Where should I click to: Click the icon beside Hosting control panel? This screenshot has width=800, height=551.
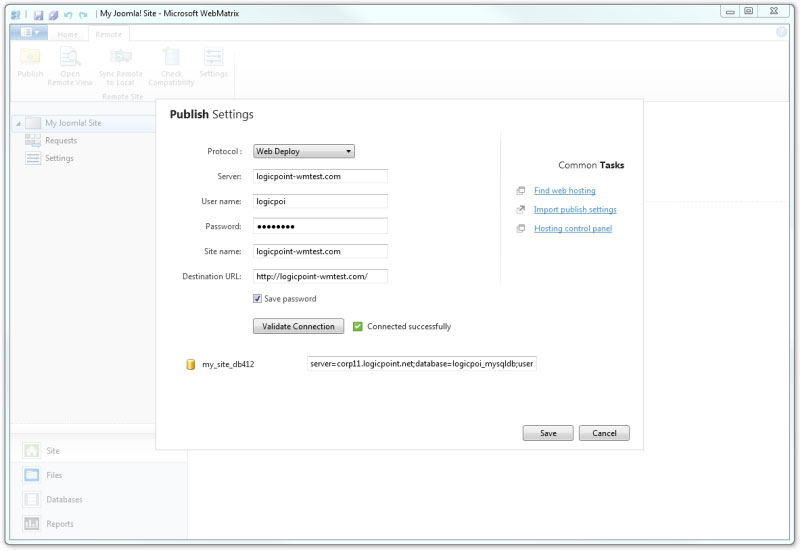520,228
